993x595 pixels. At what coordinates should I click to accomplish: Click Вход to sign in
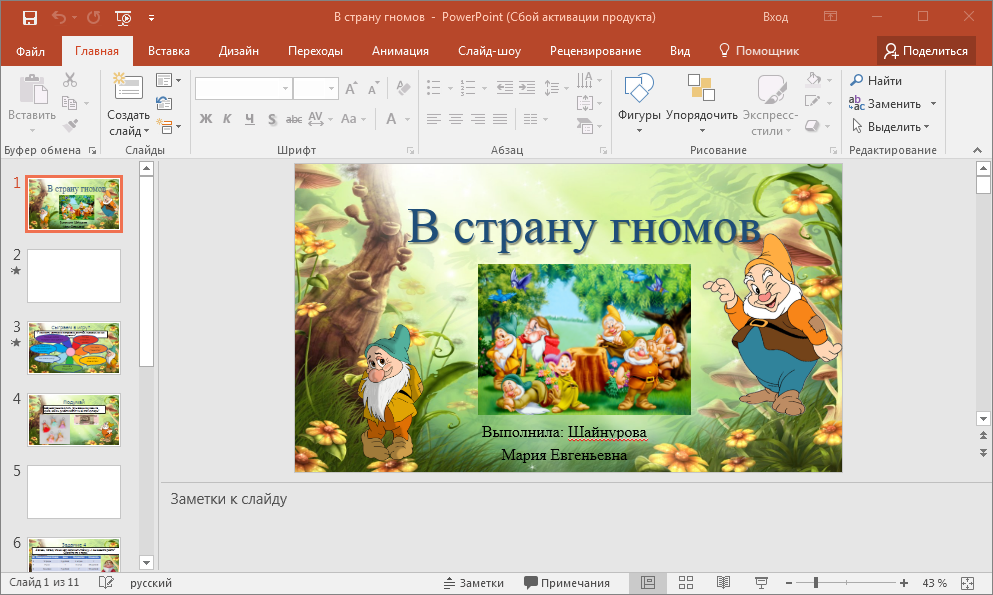[775, 17]
